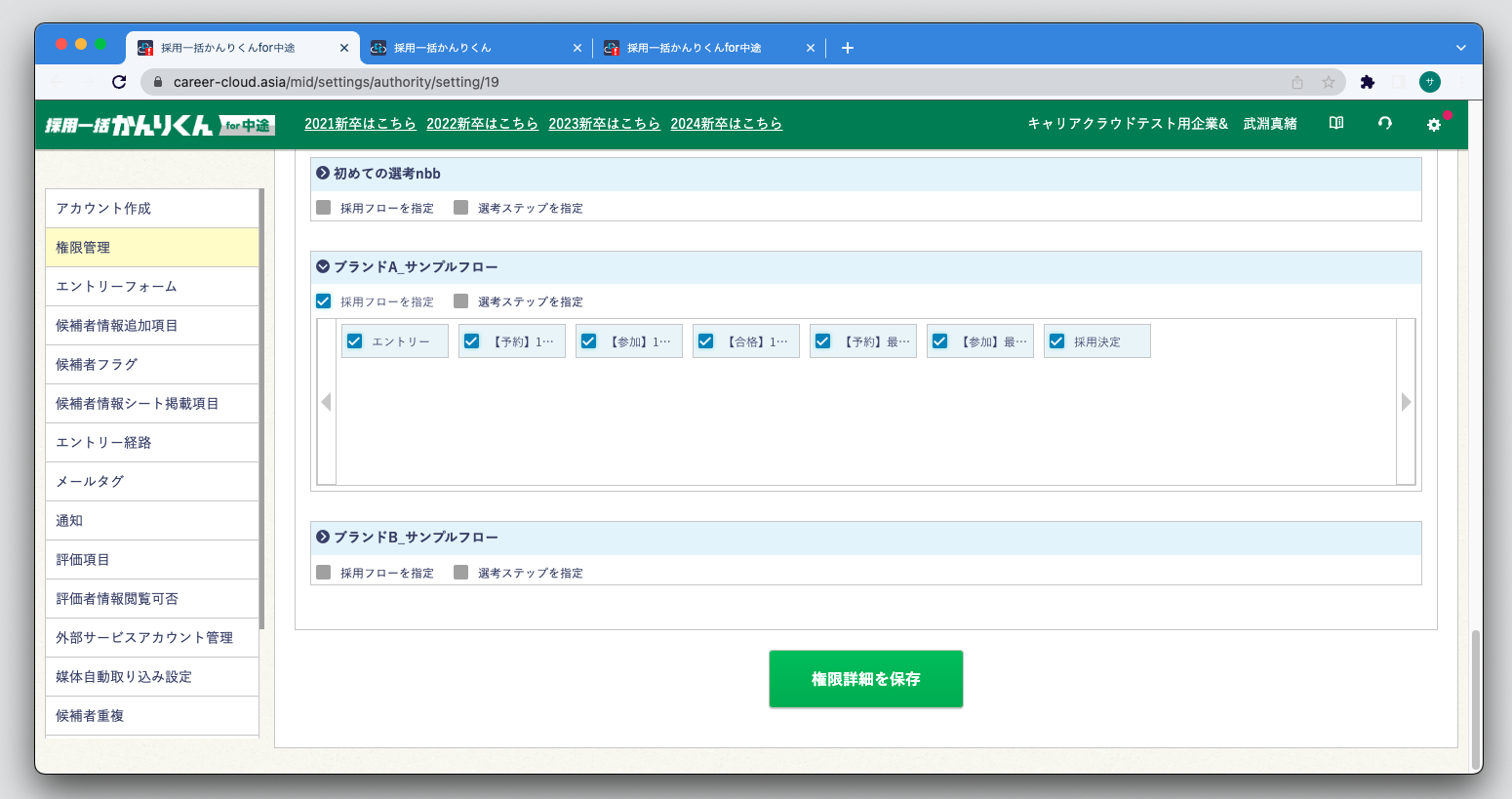Collapse the ブランドA_サンプルフロー section
The image size is (1512, 799).
click(323, 266)
